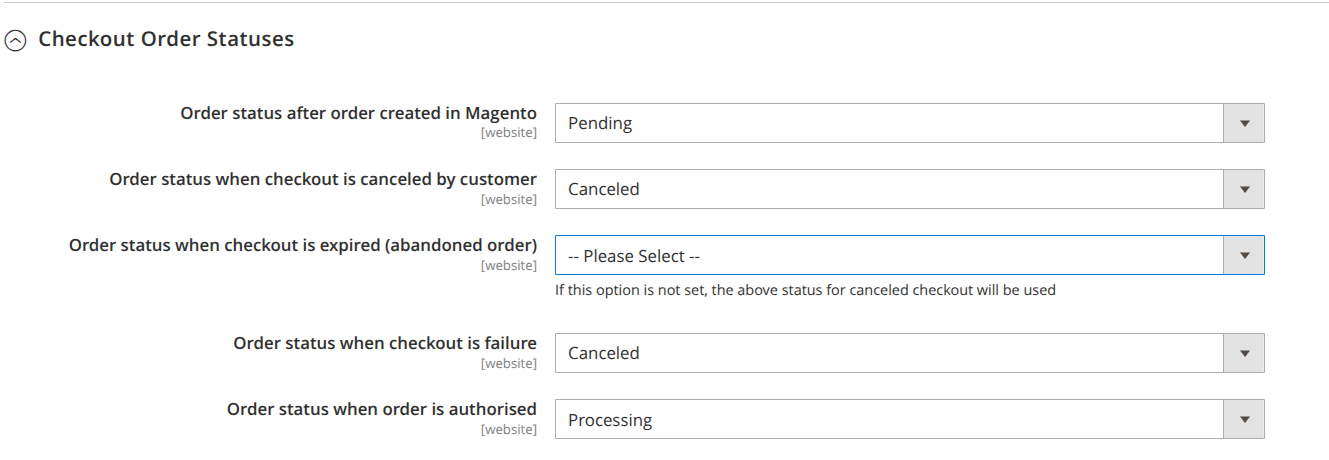Click the Checkout Order Statuses heading
This screenshot has width=1329, height=460.
tap(166, 40)
